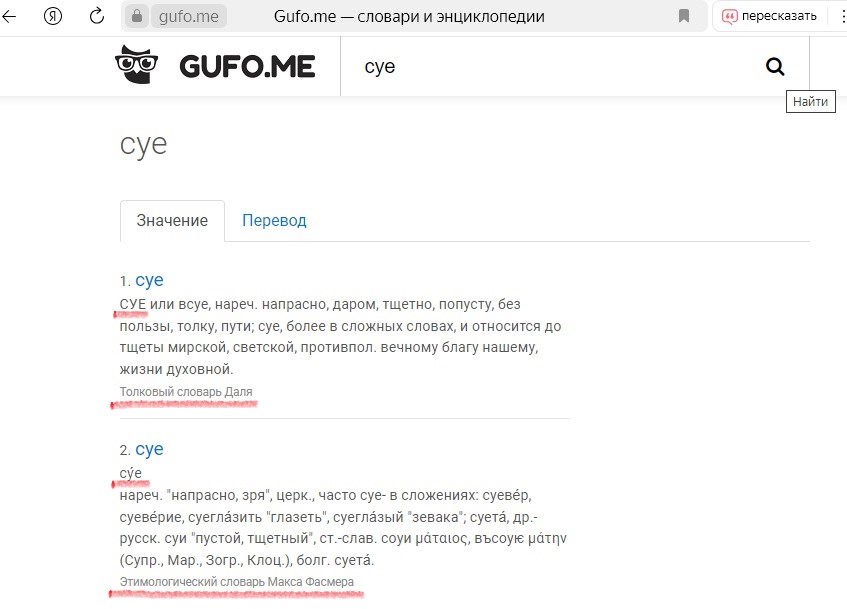Click into the search field containing 'суе'
The height and width of the screenshot is (609, 847).
pyautogui.click(x=550, y=67)
